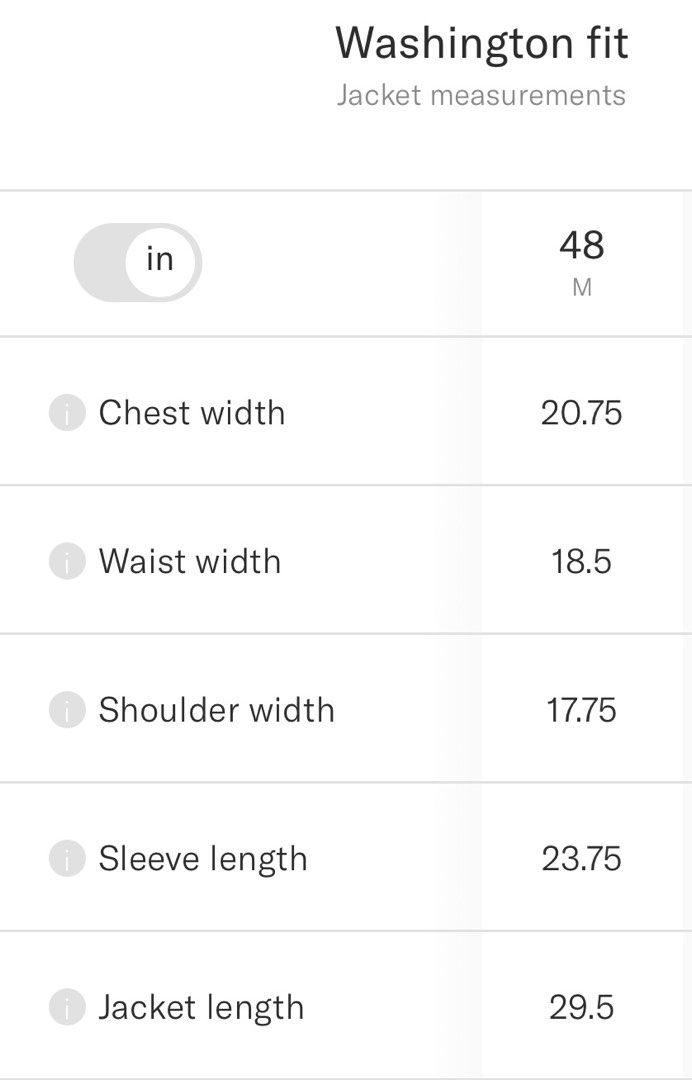Screen dimensions: 692x1080
Task: Open info icon next to Shoulder width
Action: click(67, 710)
